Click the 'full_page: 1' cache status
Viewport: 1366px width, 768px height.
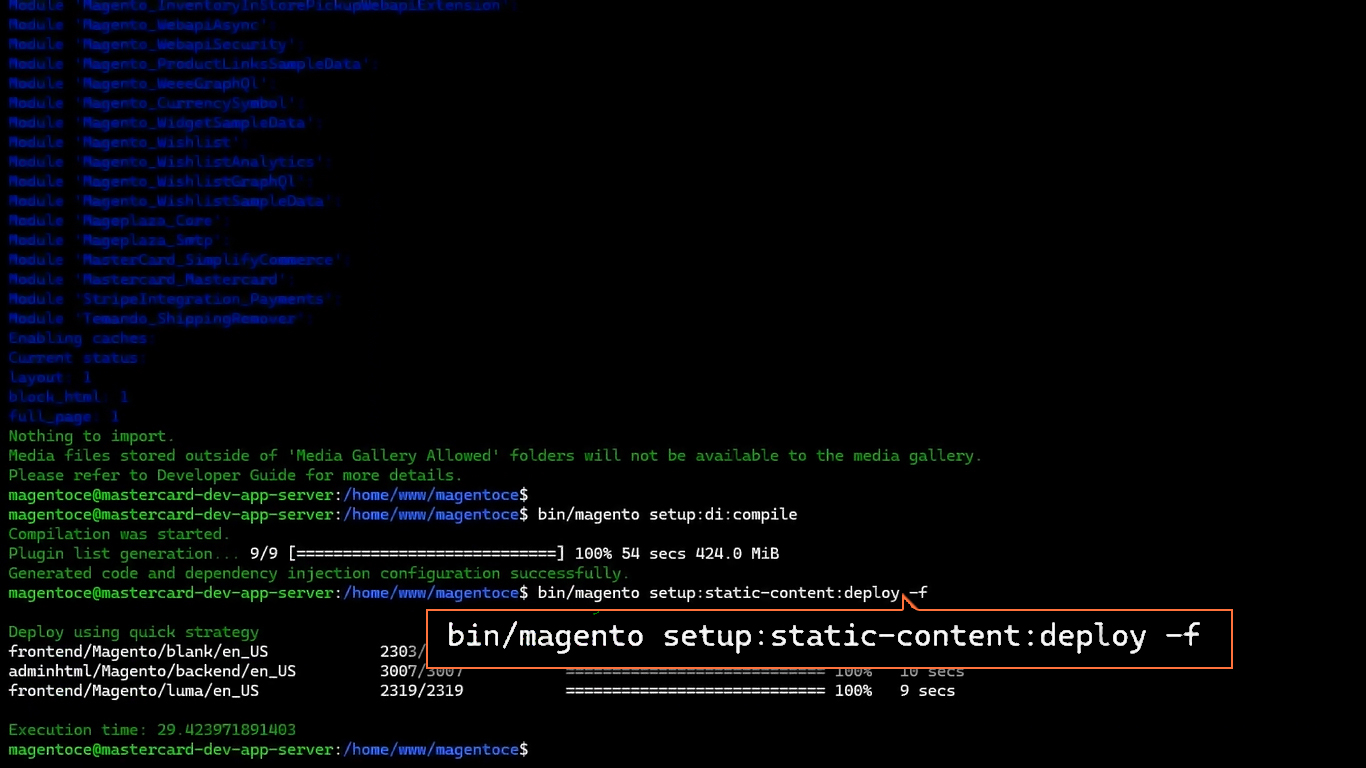click(64, 417)
